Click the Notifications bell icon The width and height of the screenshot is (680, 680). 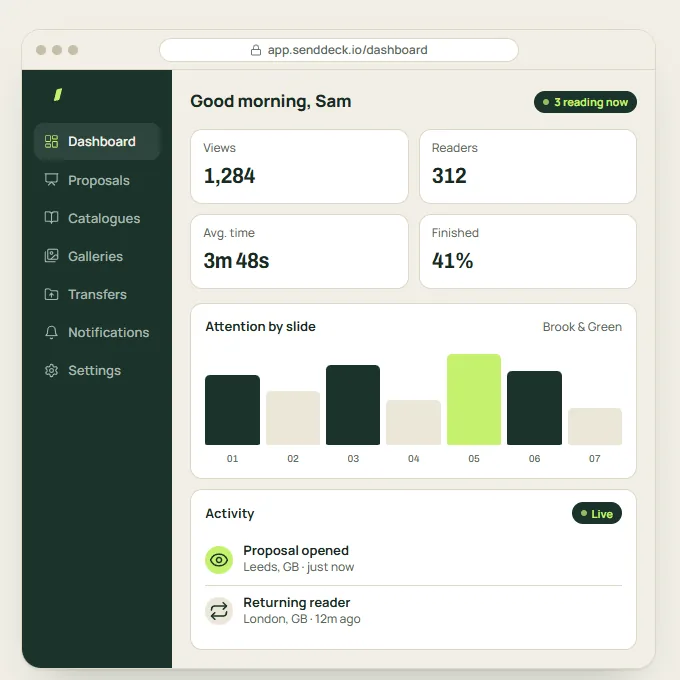coord(51,332)
